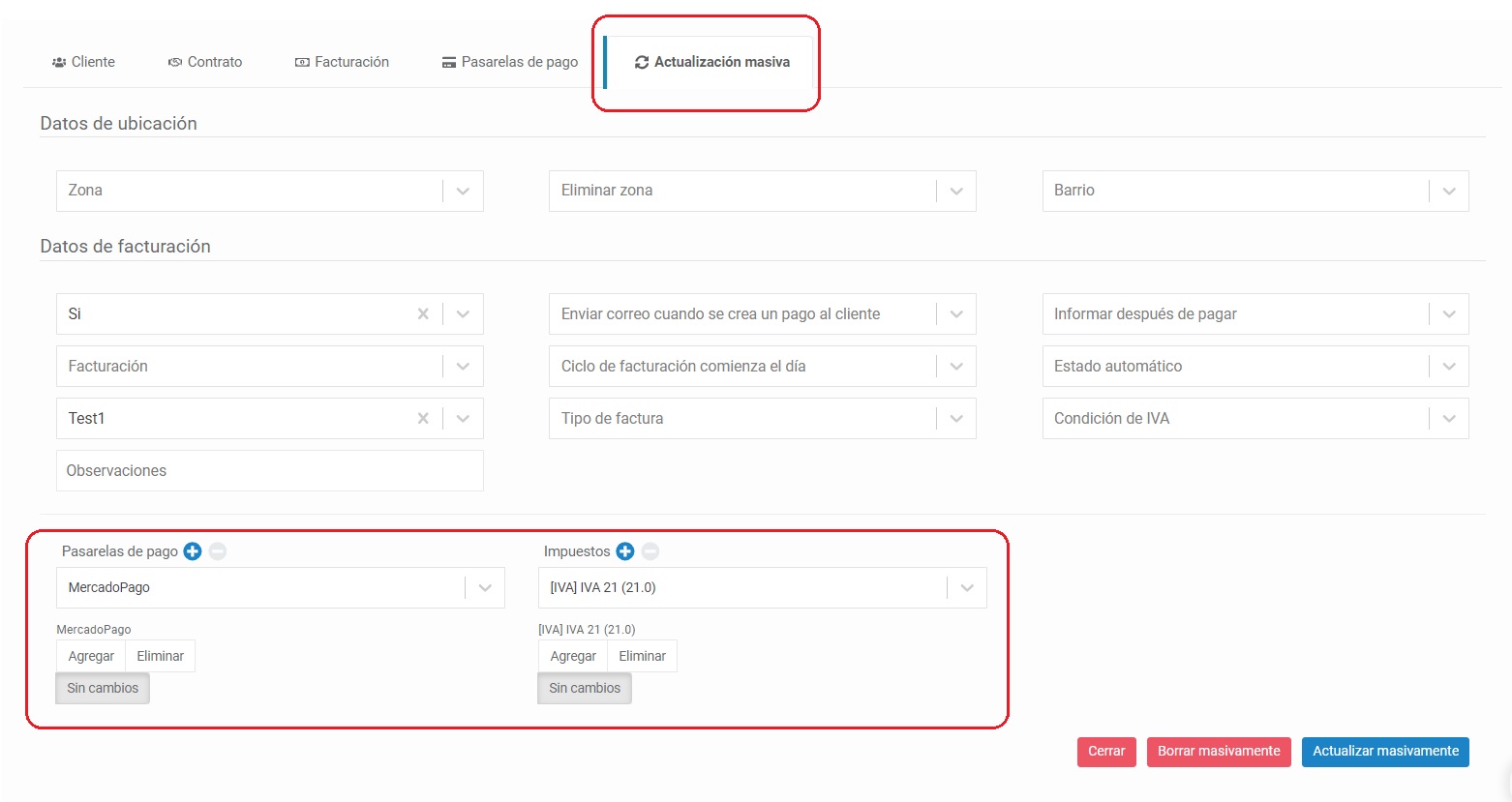Click the Cliente tab's people icon
Screen dimensions: 1512x802
(x=59, y=62)
